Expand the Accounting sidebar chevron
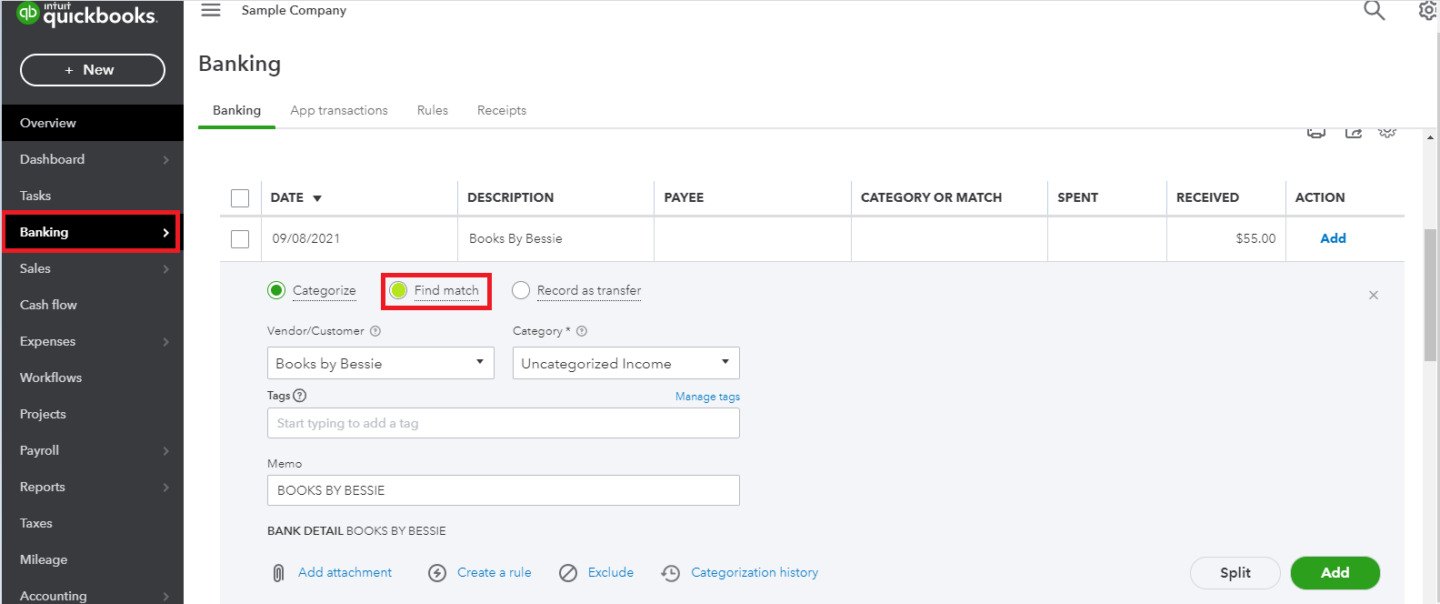The height and width of the screenshot is (604, 1440). pos(166,597)
